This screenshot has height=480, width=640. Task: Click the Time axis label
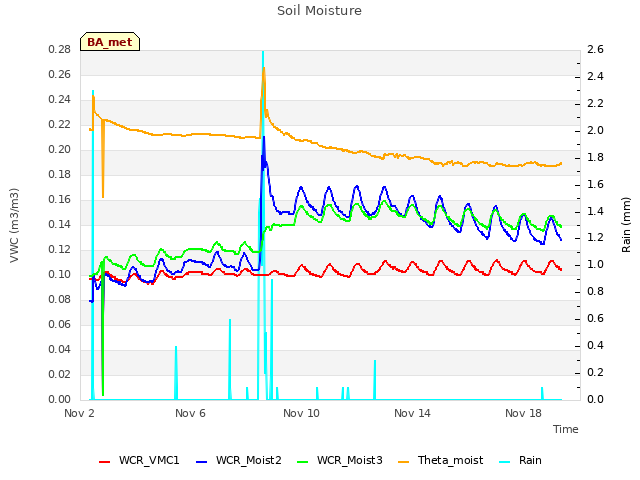(x=565, y=429)
